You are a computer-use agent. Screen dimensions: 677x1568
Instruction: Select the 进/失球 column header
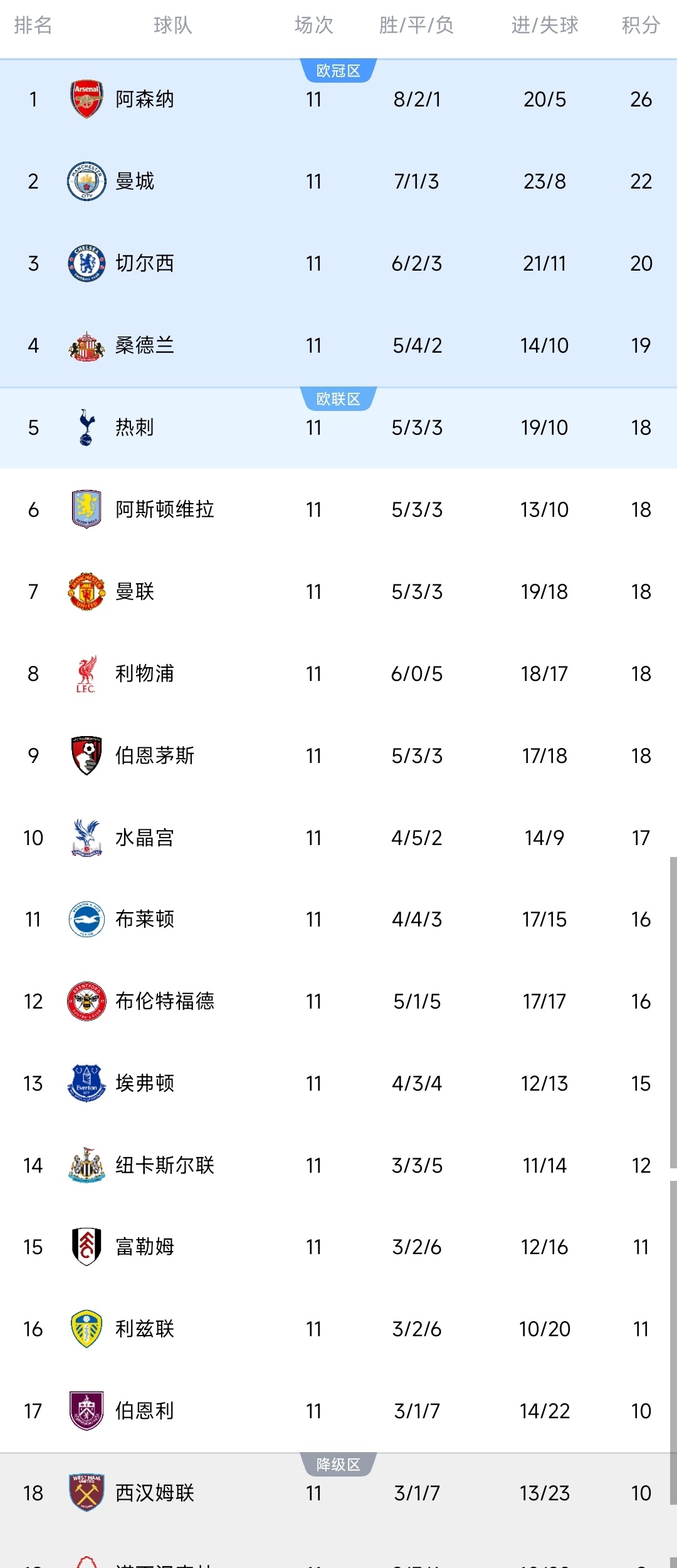(x=545, y=25)
